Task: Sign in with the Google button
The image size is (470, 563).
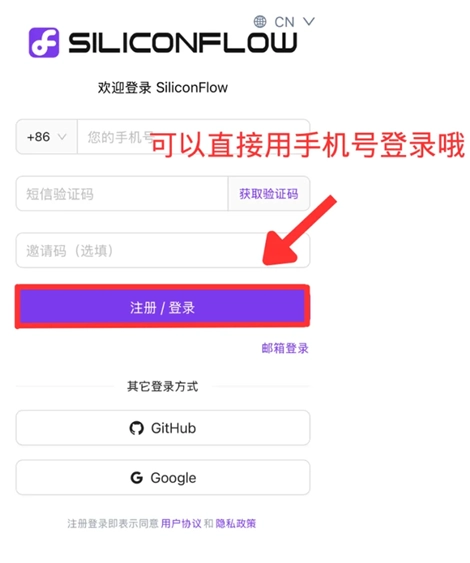Action: pos(163,478)
